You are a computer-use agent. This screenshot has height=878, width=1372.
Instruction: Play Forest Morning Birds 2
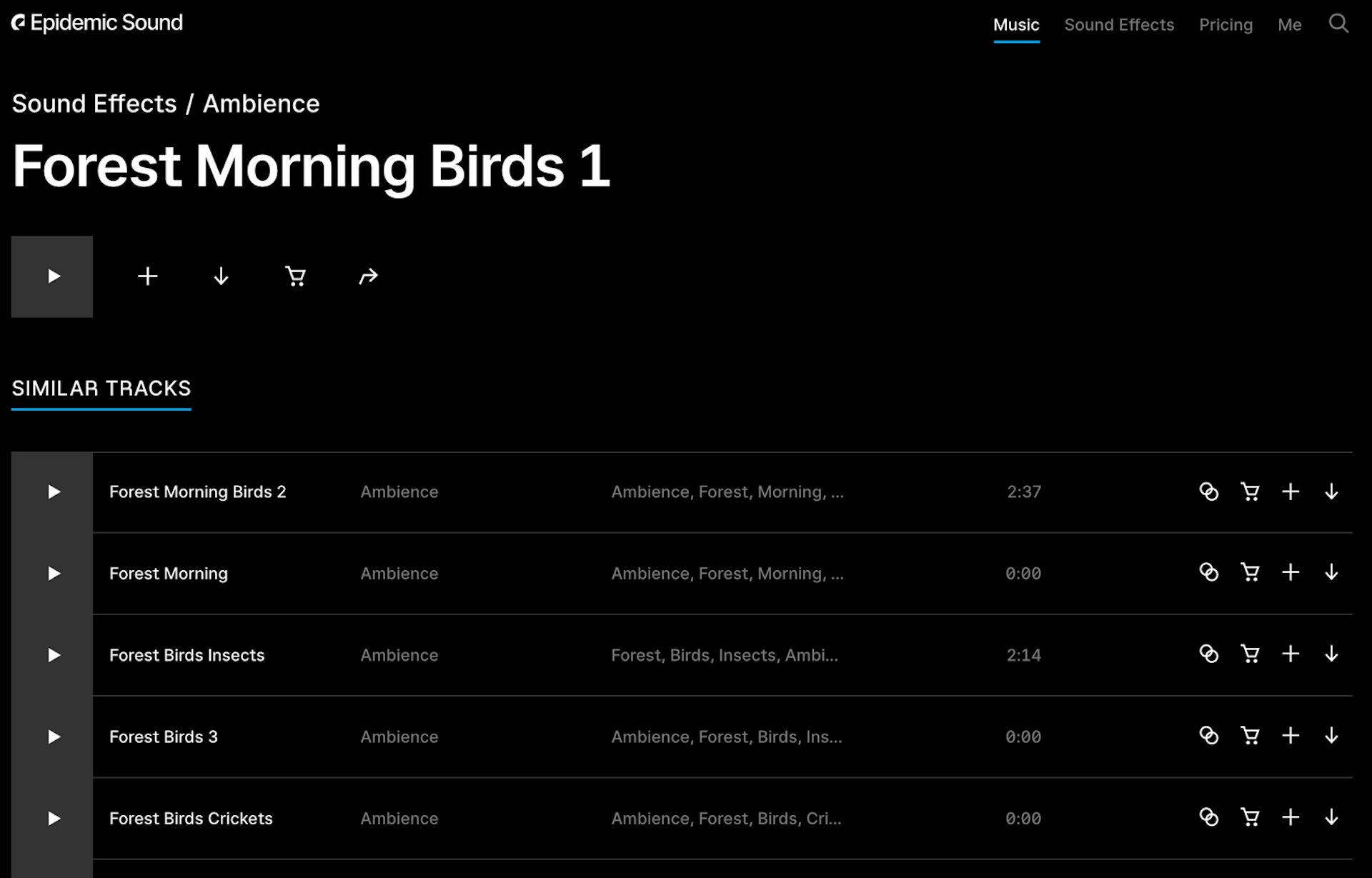[x=54, y=492]
